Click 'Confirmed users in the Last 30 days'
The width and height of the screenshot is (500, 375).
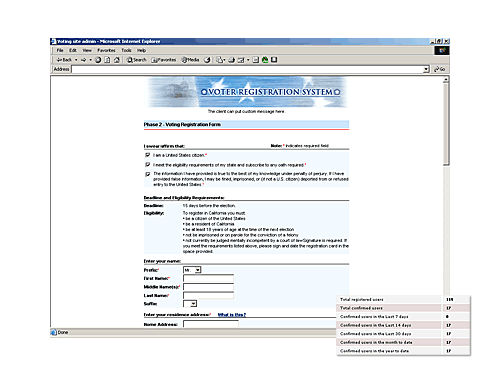403,334
